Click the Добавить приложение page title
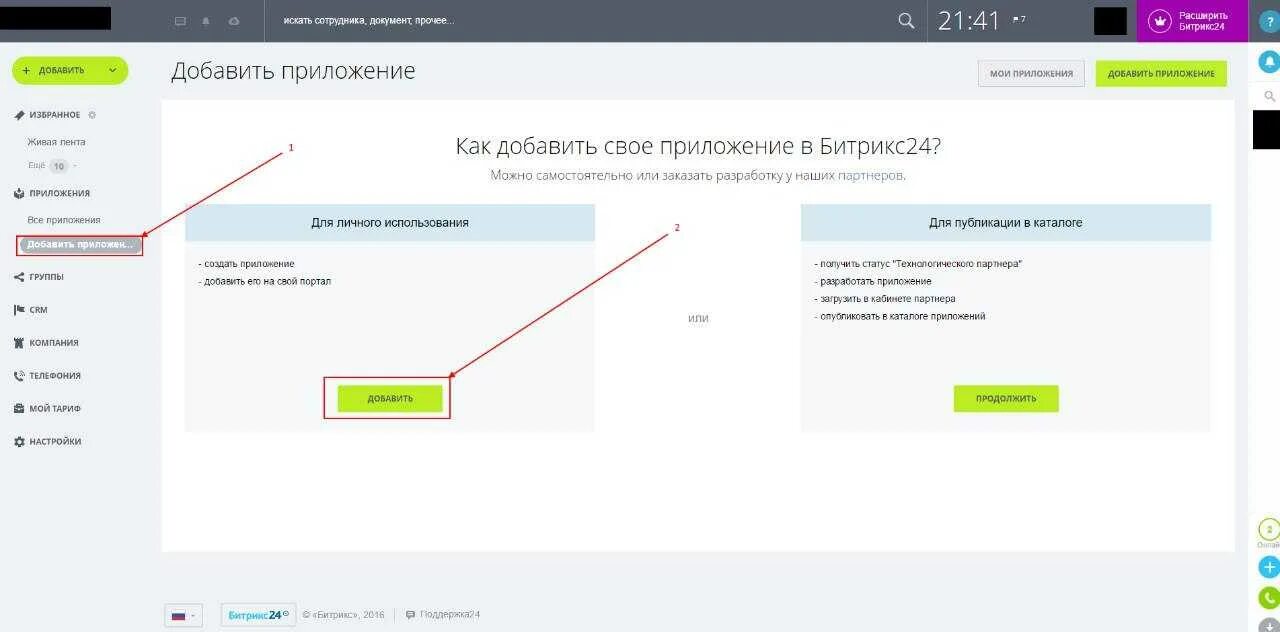Screen dimensions: 1280x632 (x=293, y=71)
